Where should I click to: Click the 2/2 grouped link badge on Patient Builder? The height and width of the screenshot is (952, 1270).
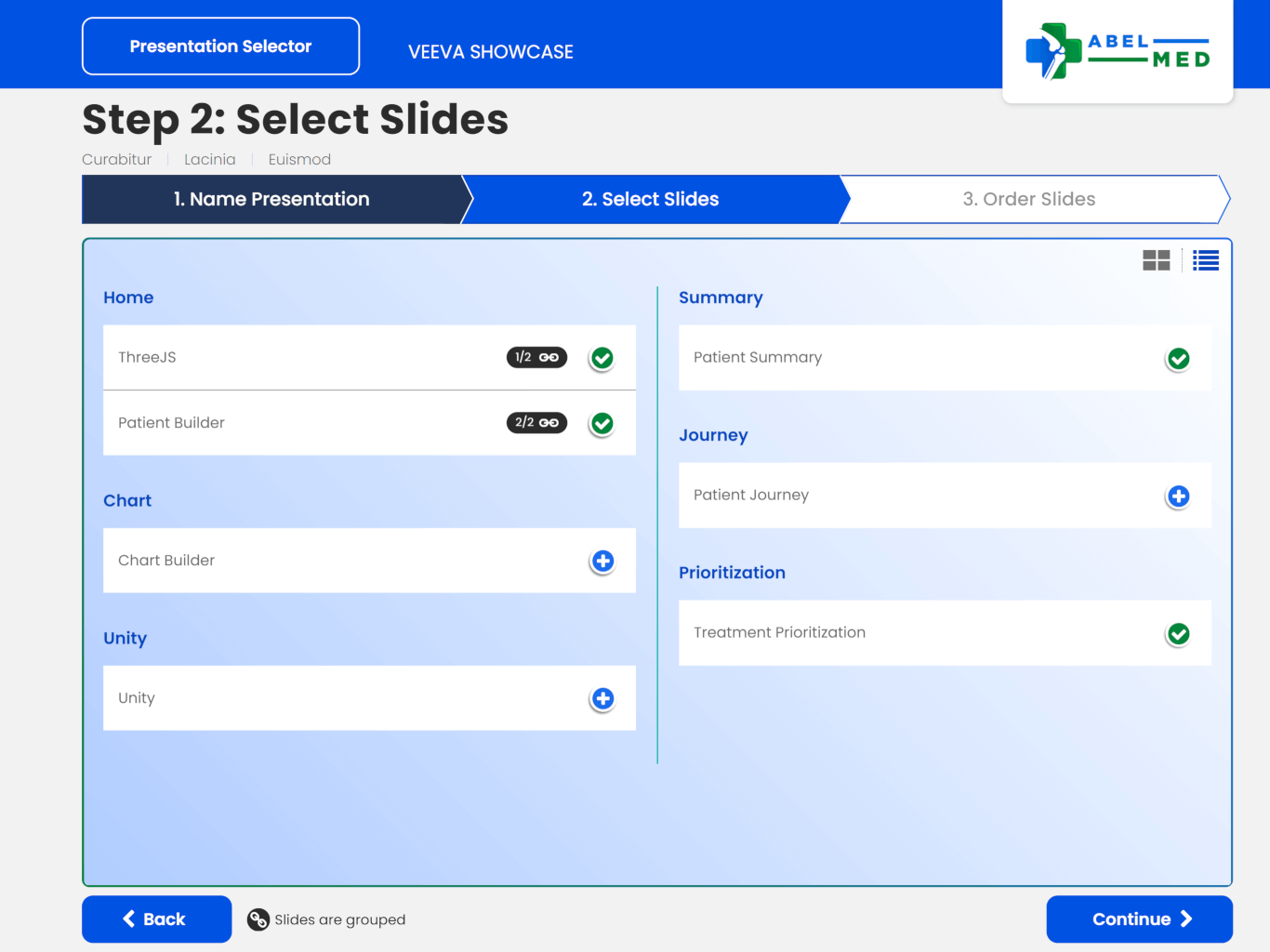click(x=536, y=423)
